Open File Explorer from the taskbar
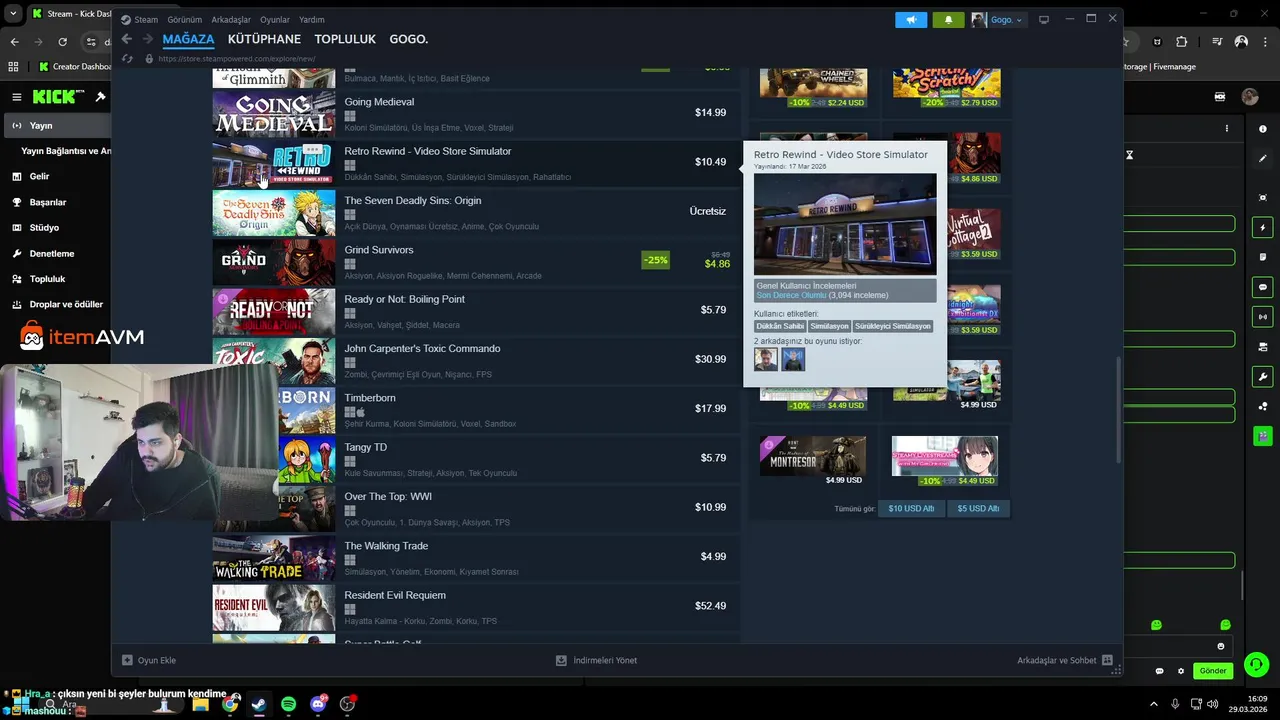1280x720 pixels. (x=200, y=704)
